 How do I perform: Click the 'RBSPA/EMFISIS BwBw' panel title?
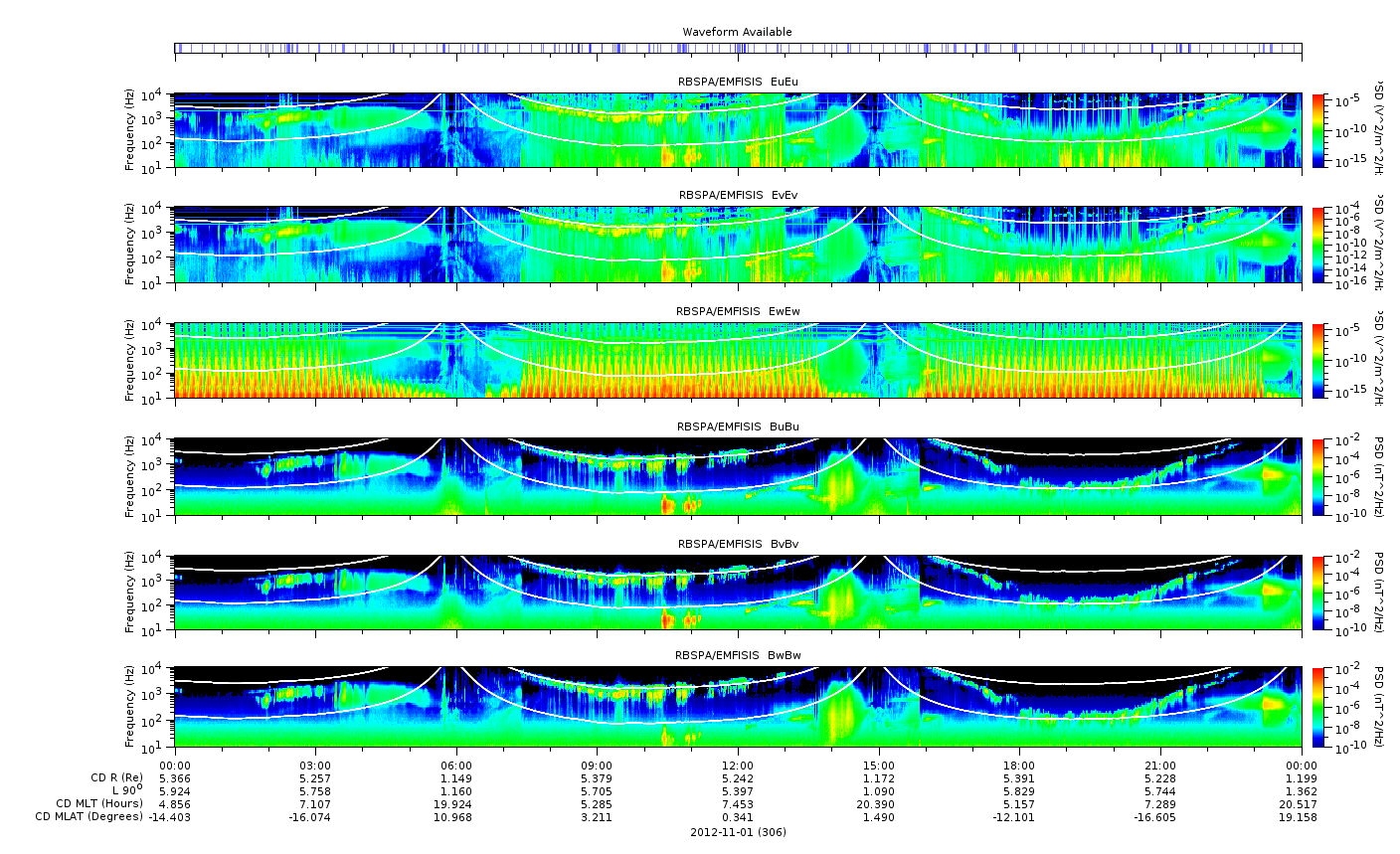tap(737, 655)
